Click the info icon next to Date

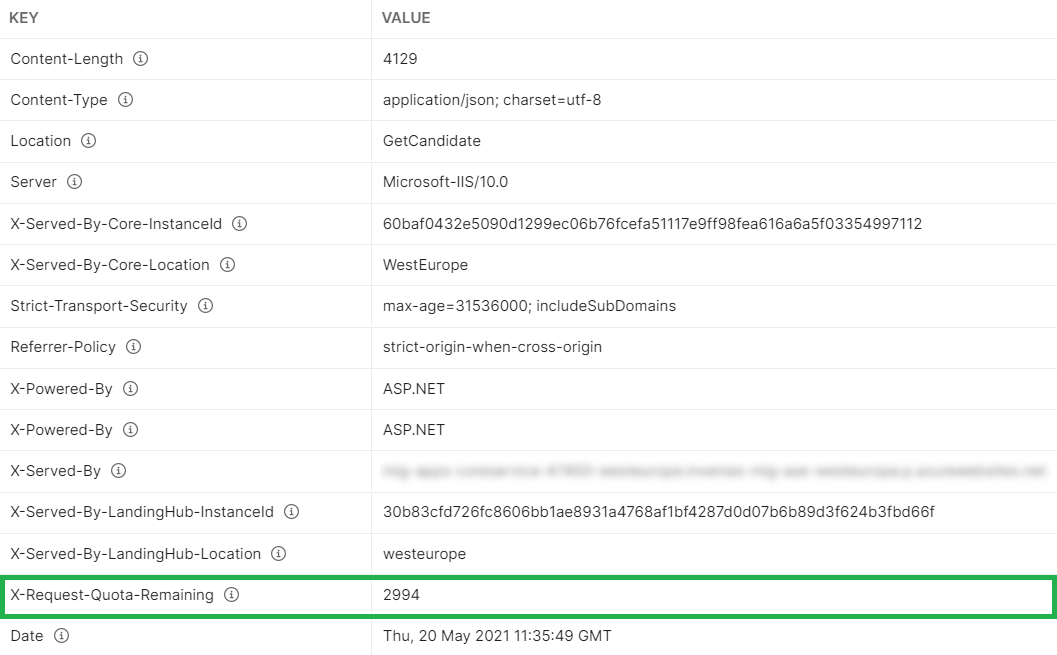pyautogui.click(x=59, y=636)
